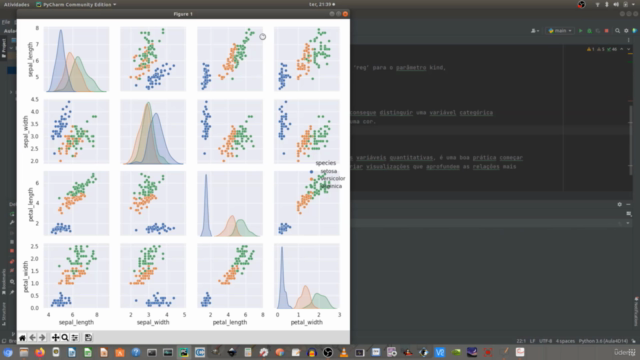Click the Python 3.6 interpreter status

pyautogui.click(x=603, y=341)
